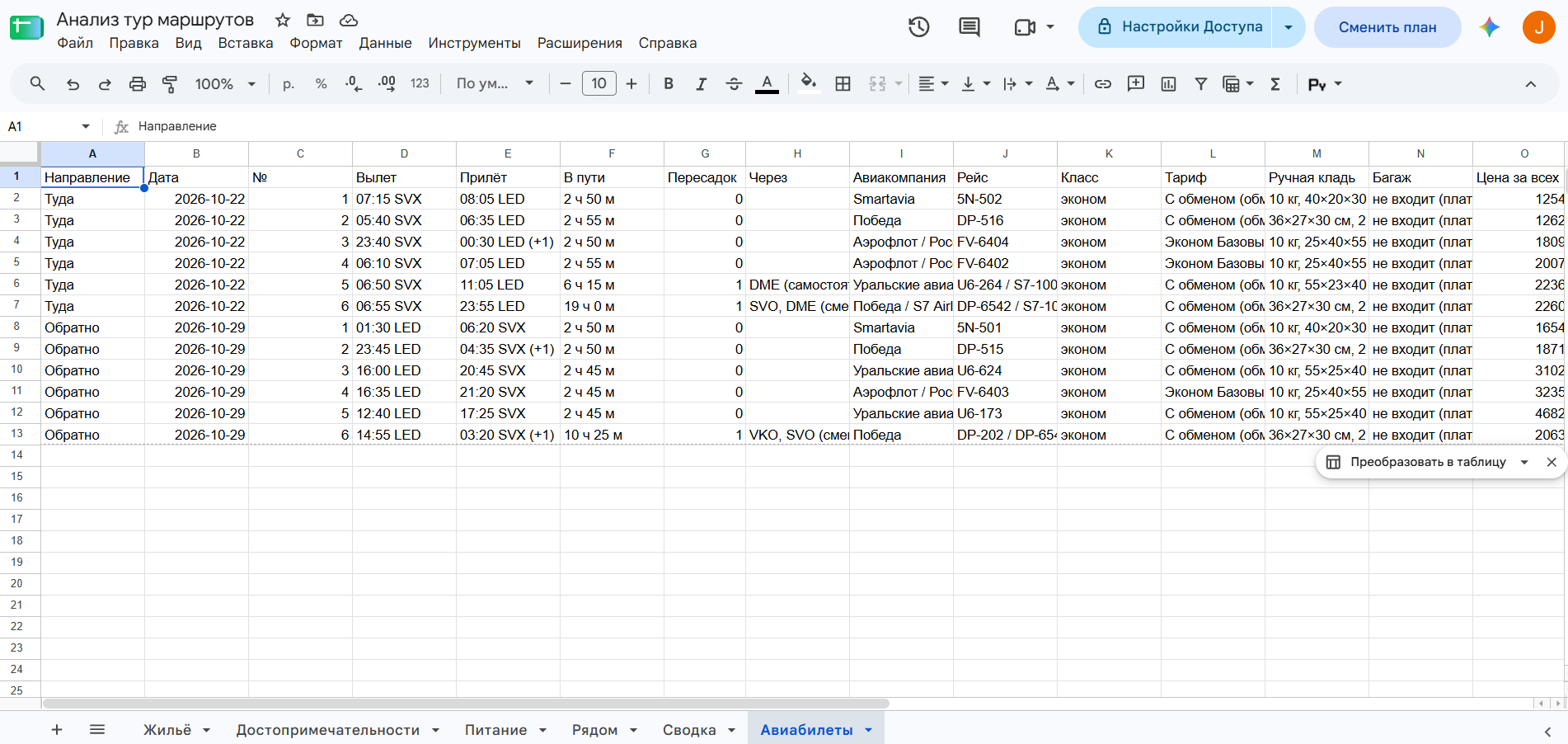Undo the last action
Viewport: 1568px width, 744px height.
[x=73, y=83]
